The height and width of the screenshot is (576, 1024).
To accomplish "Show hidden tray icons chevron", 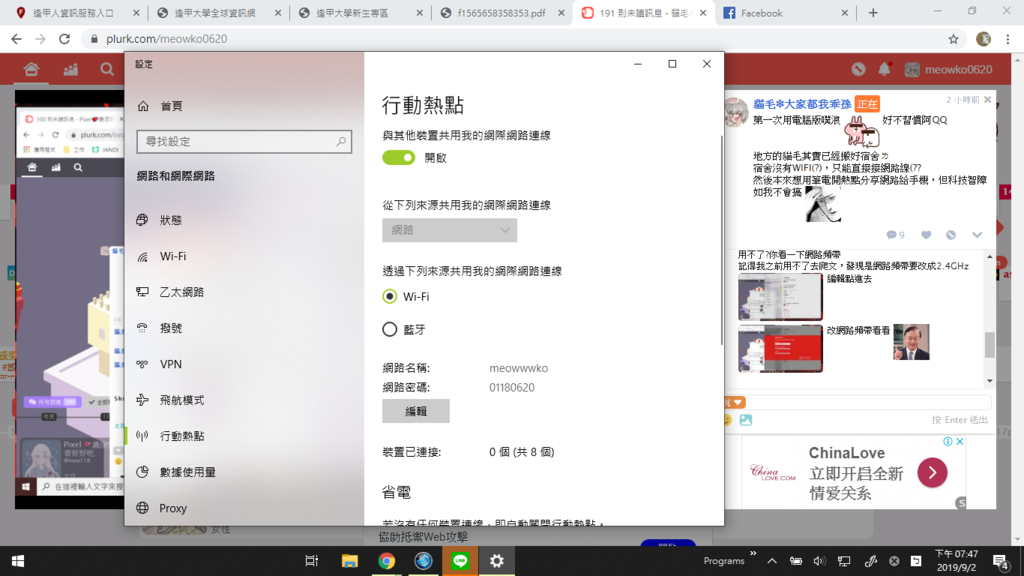I will pos(772,561).
